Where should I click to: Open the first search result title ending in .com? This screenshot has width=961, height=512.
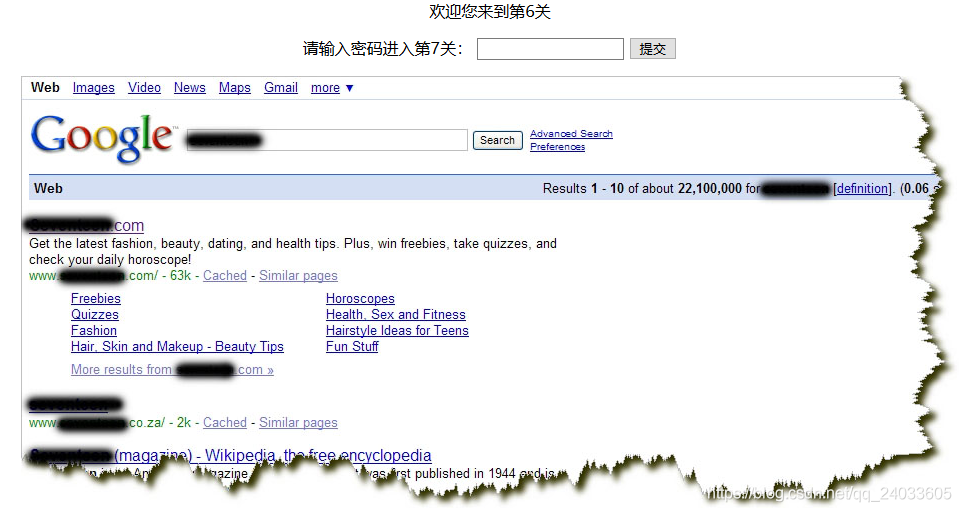click(86, 225)
